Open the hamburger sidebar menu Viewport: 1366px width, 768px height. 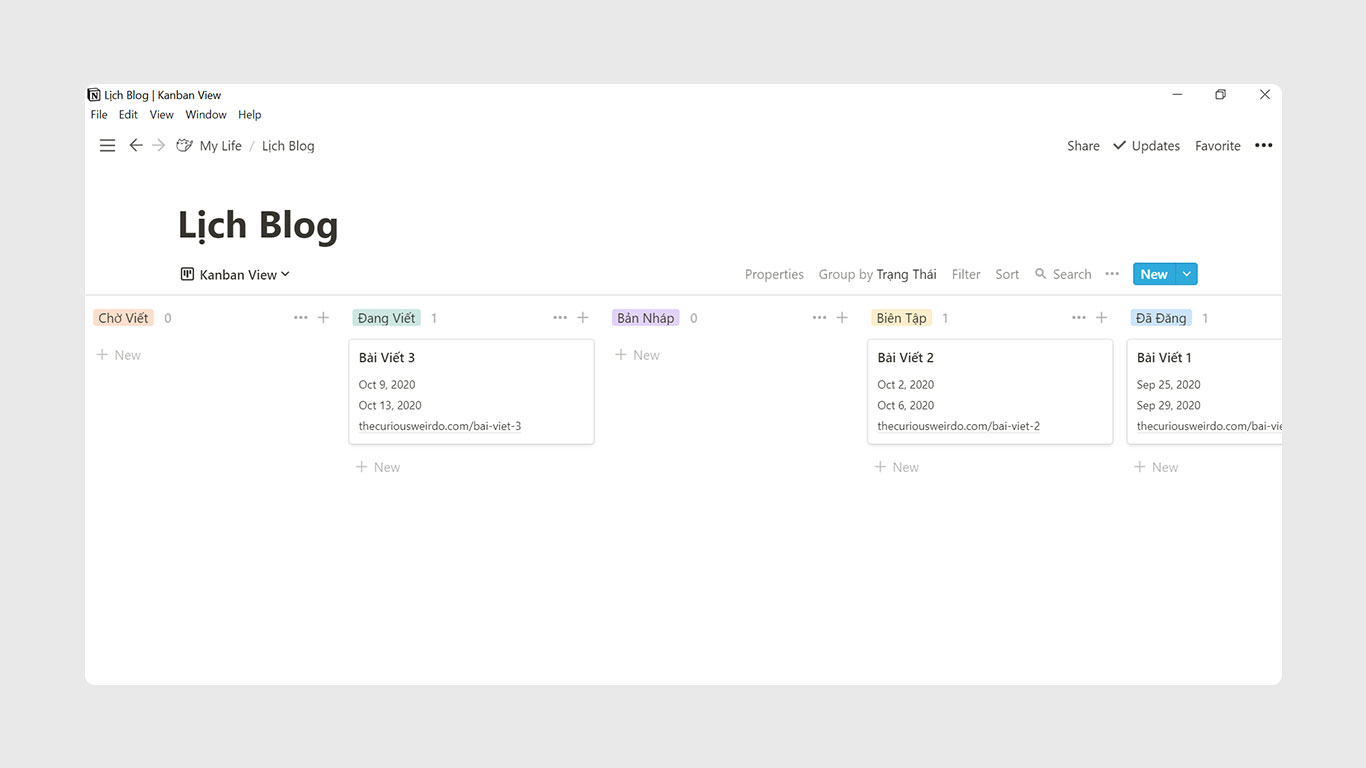pyautogui.click(x=107, y=146)
